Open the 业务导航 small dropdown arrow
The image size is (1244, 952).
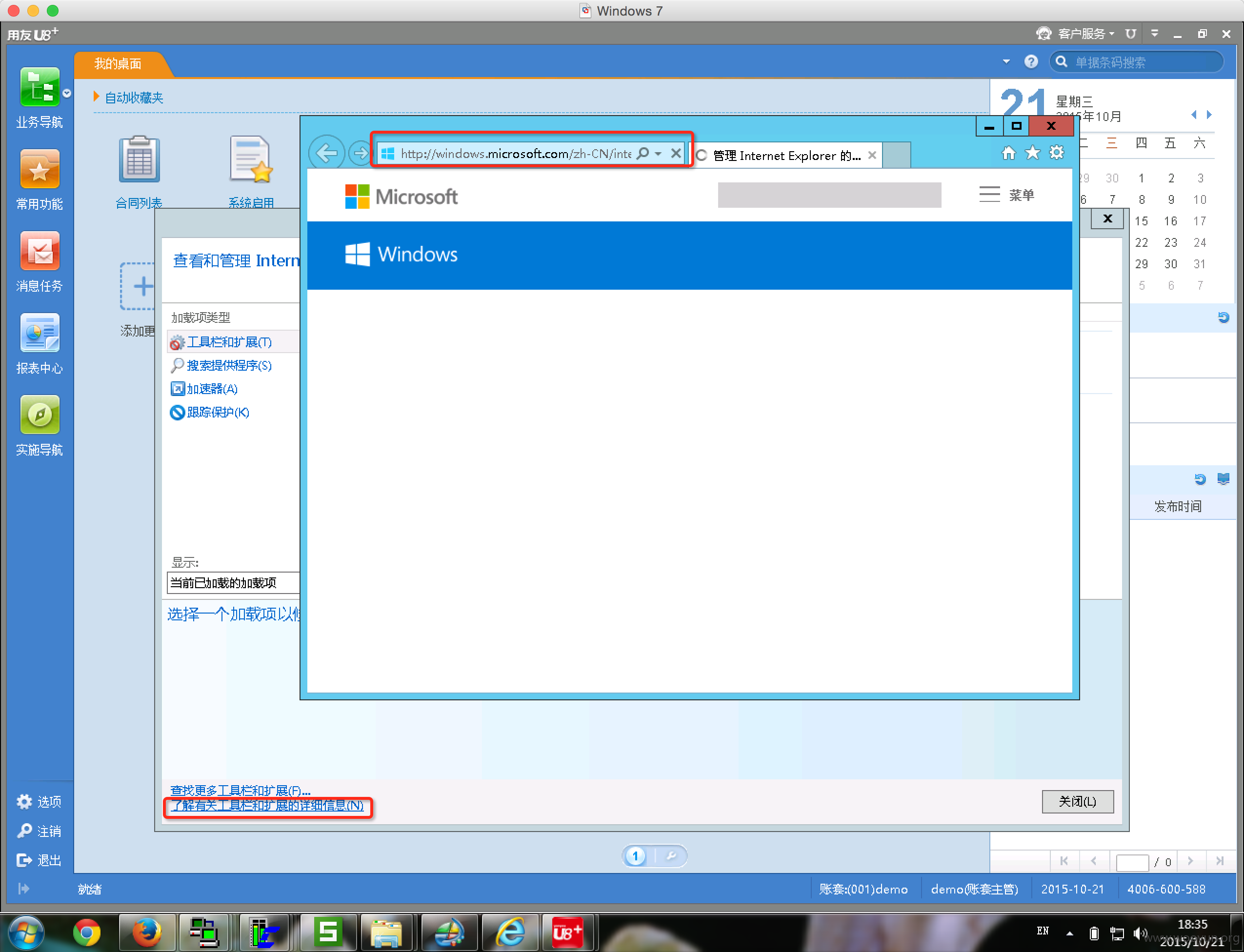tap(67, 94)
